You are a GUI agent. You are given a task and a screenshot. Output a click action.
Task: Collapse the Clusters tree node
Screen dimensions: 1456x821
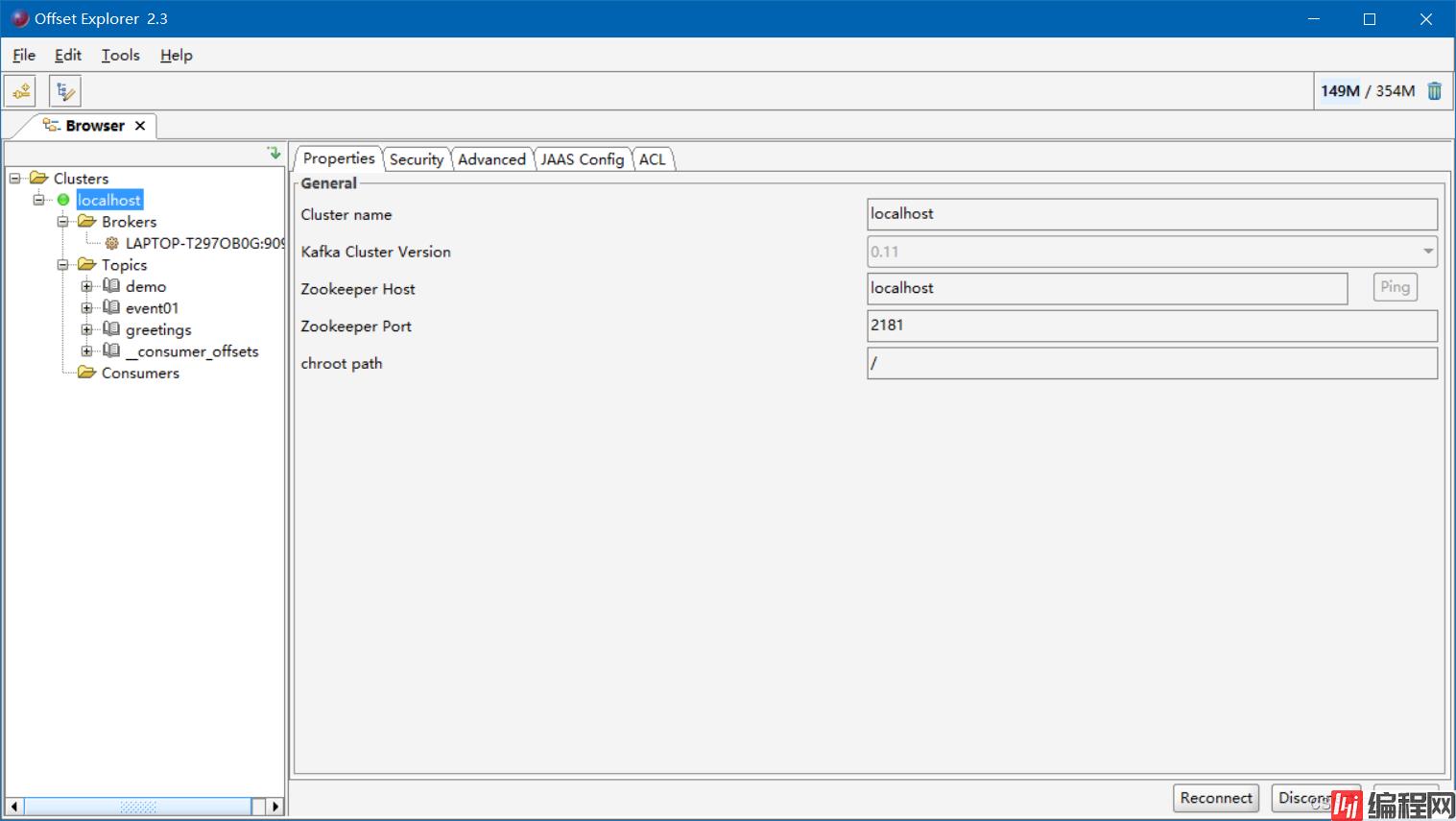click(x=14, y=178)
